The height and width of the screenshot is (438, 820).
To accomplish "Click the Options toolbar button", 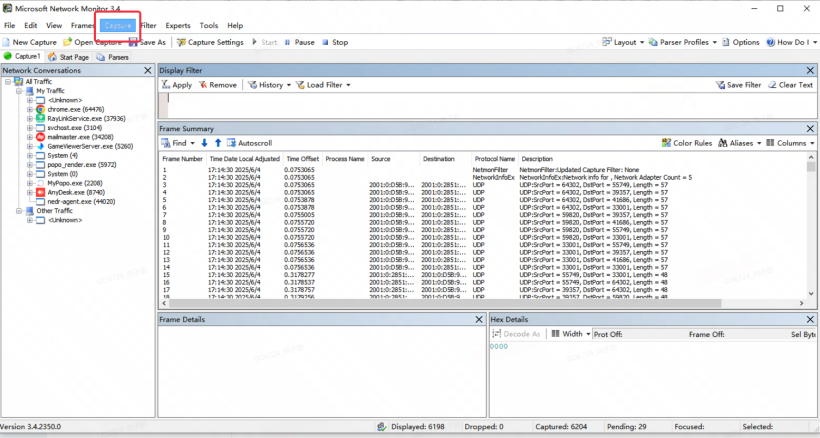I will click(x=741, y=42).
